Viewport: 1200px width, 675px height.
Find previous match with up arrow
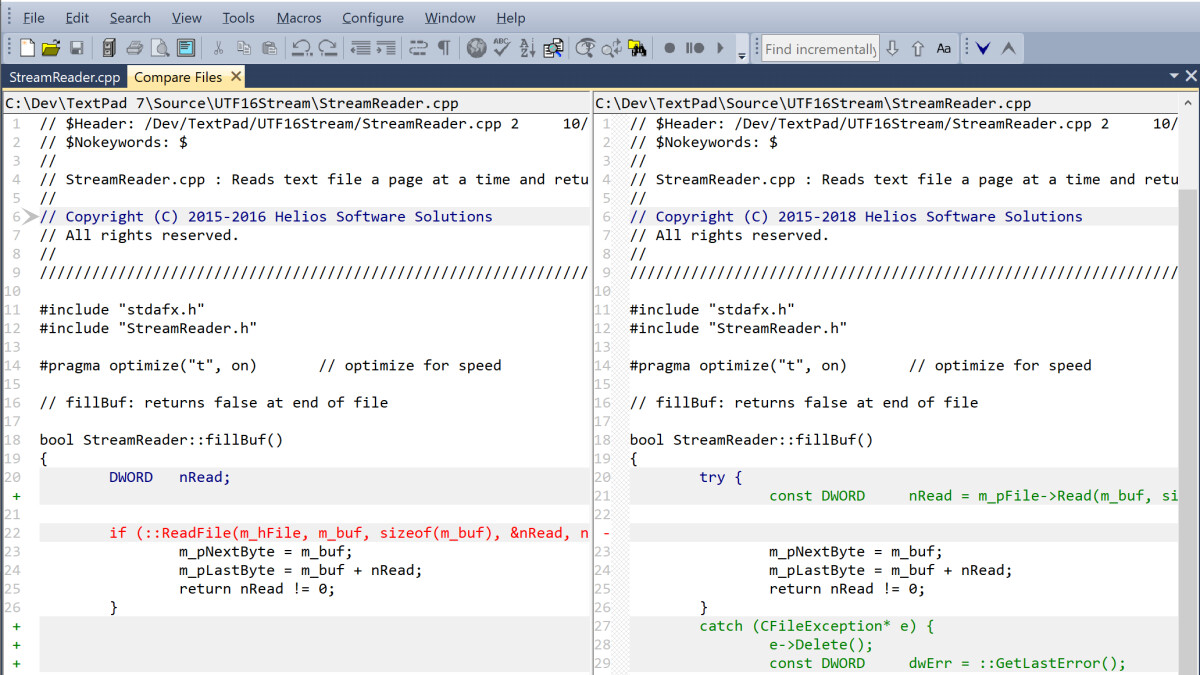(x=917, y=48)
